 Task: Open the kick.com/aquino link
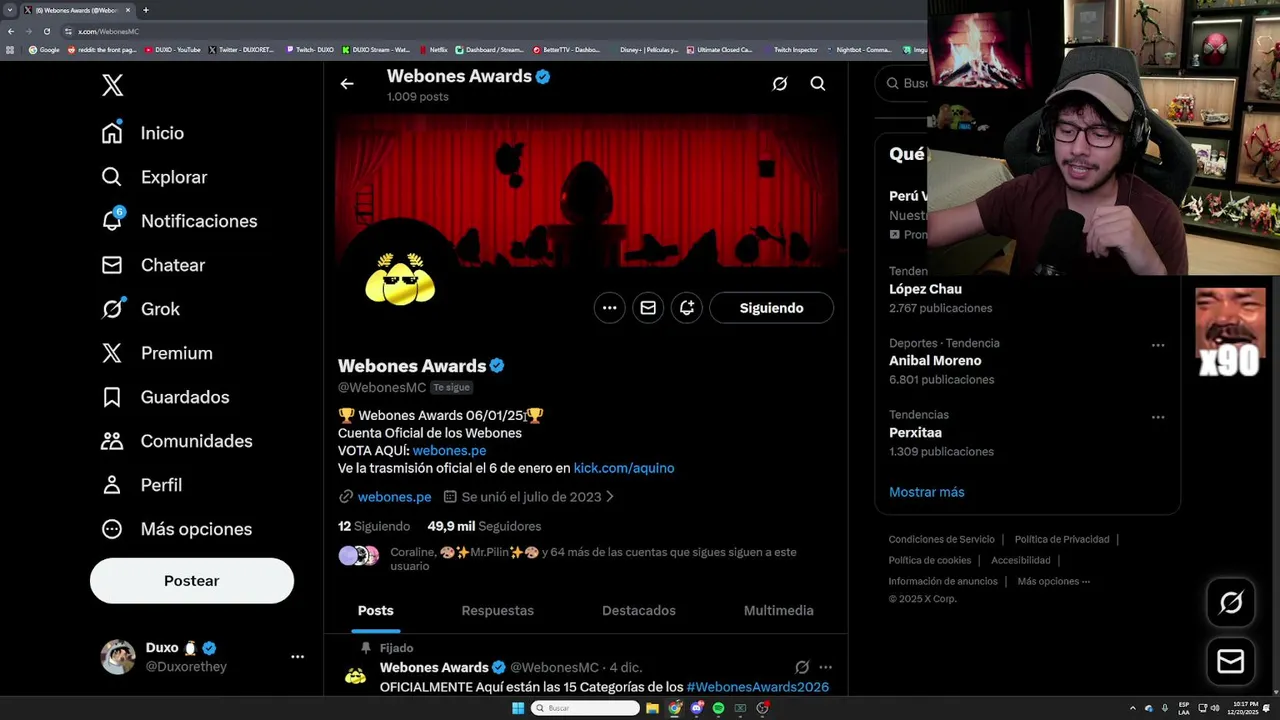tap(624, 468)
